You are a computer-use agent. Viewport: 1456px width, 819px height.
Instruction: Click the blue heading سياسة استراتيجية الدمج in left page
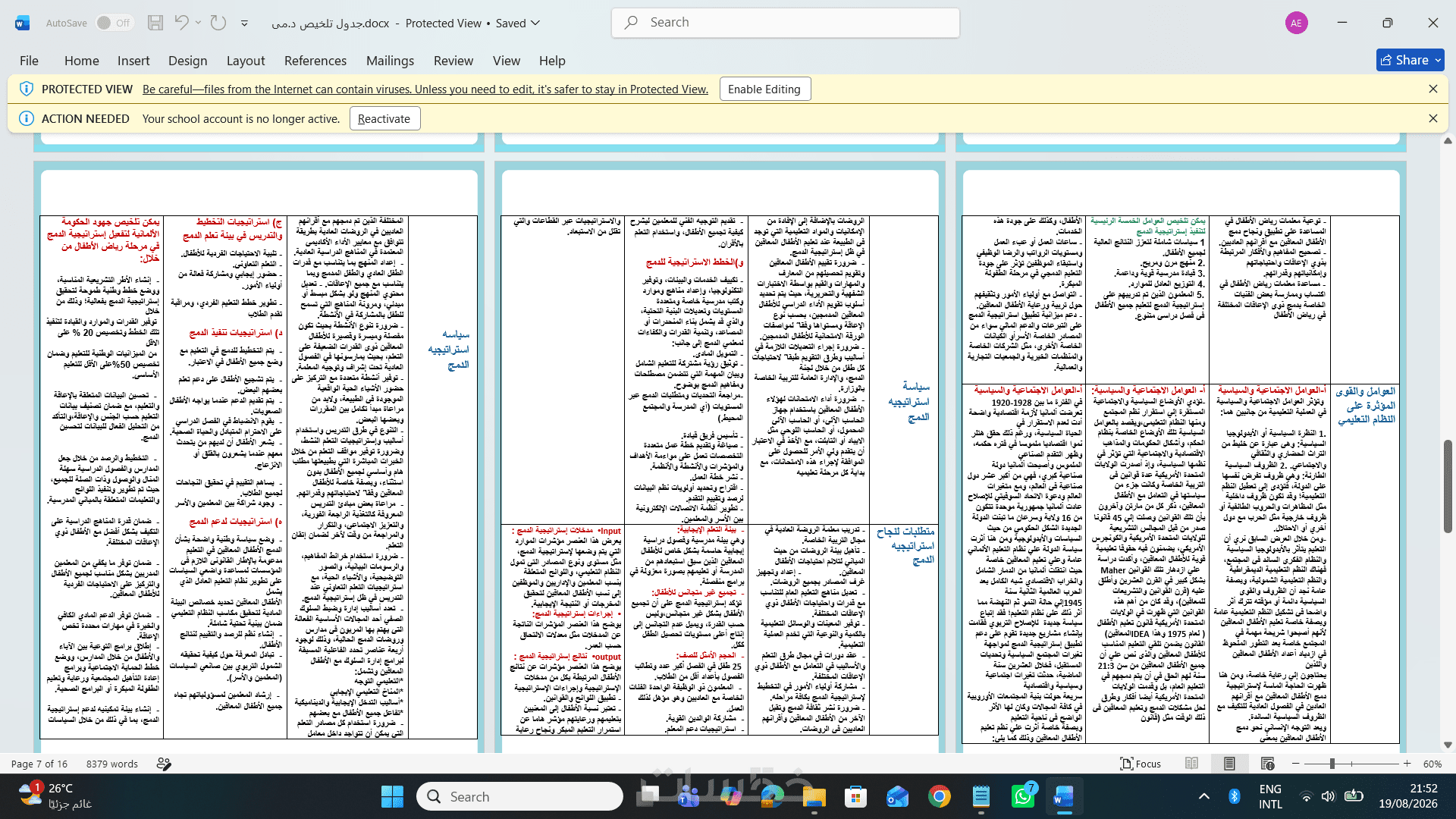(x=448, y=349)
